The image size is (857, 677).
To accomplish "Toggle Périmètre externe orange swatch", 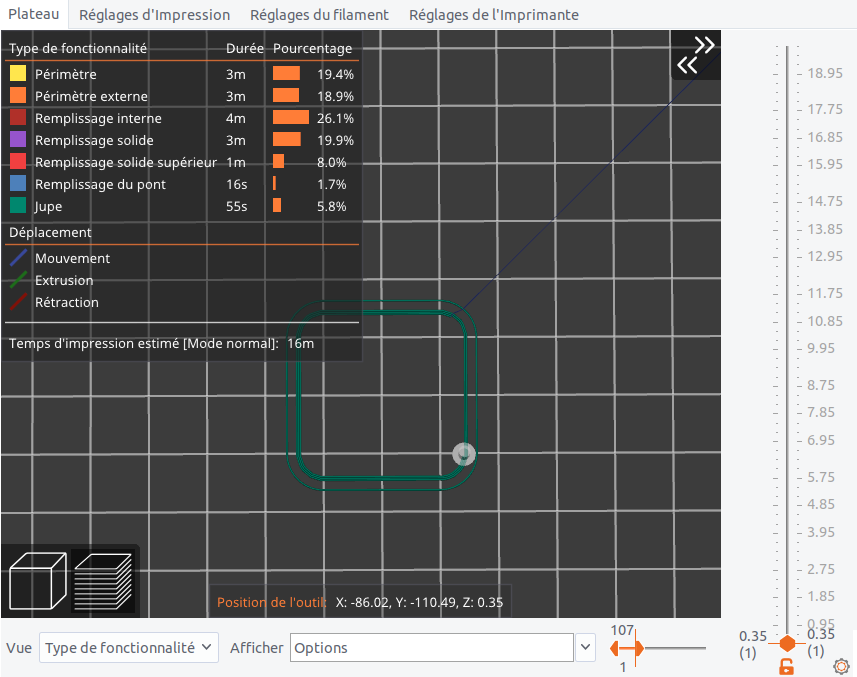I will (x=18, y=96).
